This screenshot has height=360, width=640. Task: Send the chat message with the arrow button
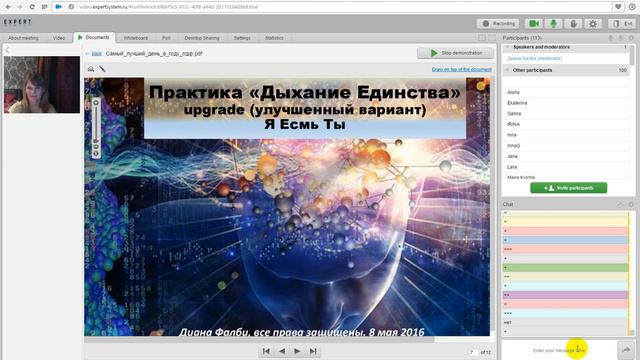coord(626,350)
